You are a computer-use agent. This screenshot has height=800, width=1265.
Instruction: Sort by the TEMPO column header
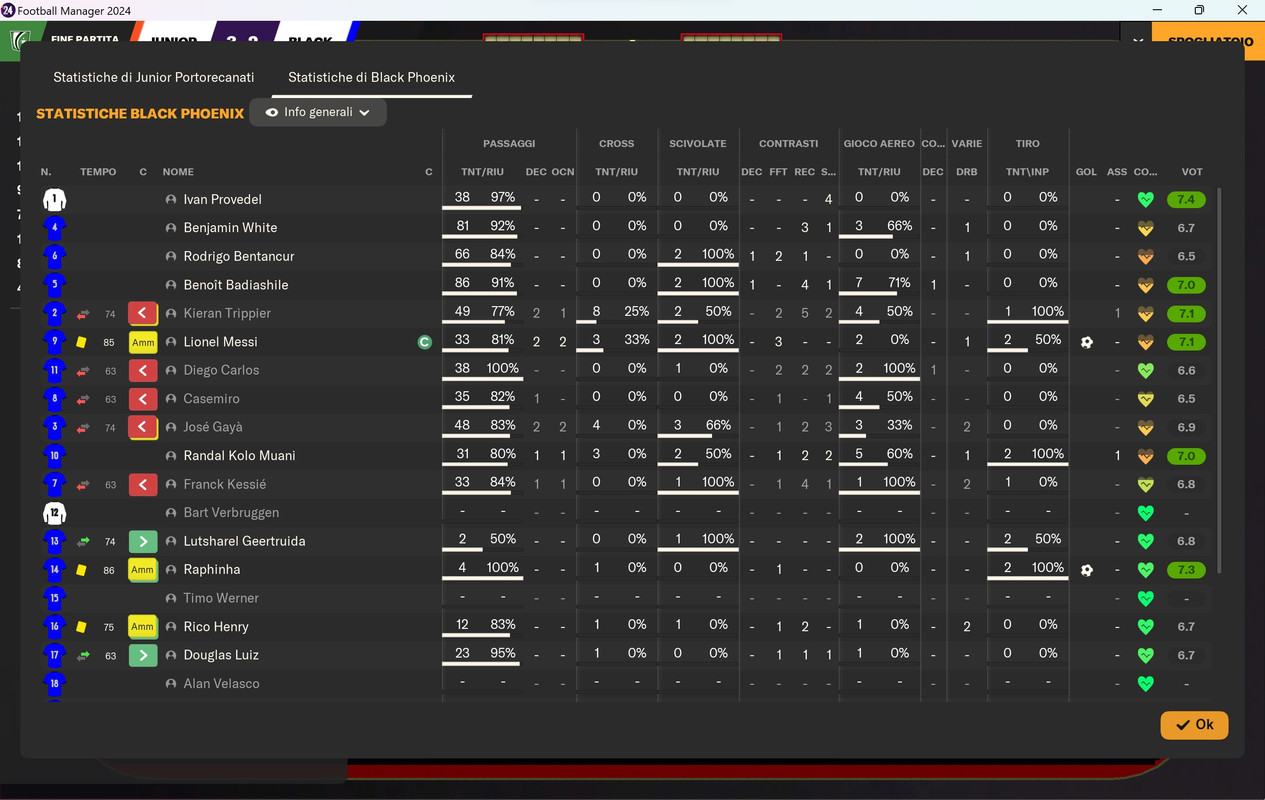pyautogui.click(x=98, y=172)
